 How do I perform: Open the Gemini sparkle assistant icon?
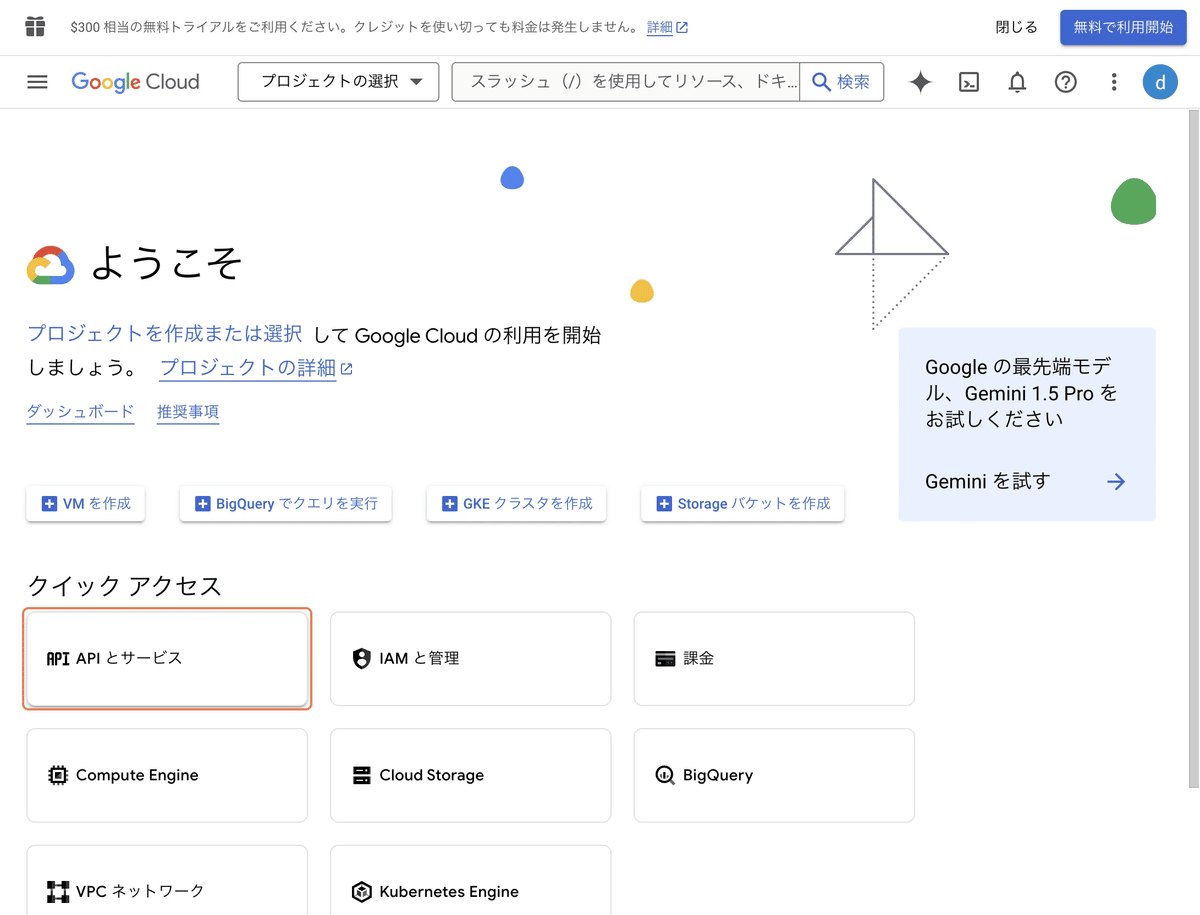920,83
